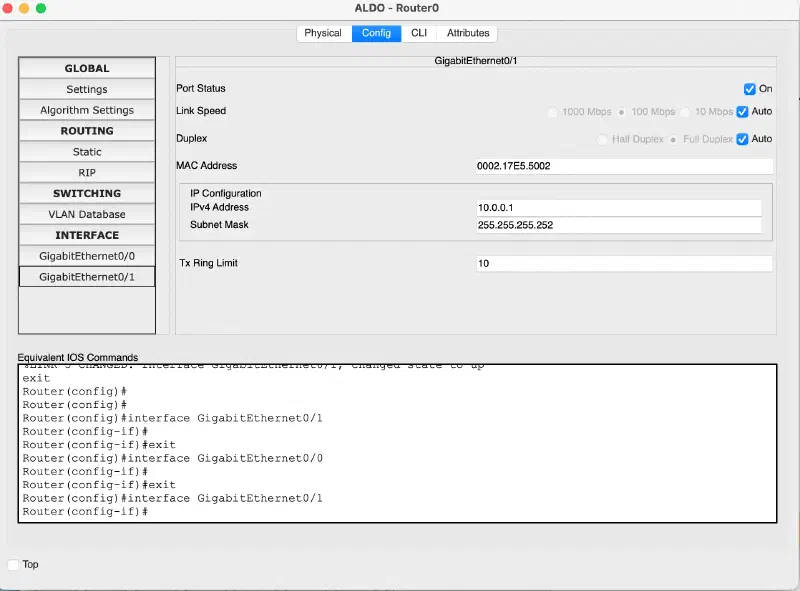Select GigabitEthernet0/1 in the sidebar

[x=87, y=277]
